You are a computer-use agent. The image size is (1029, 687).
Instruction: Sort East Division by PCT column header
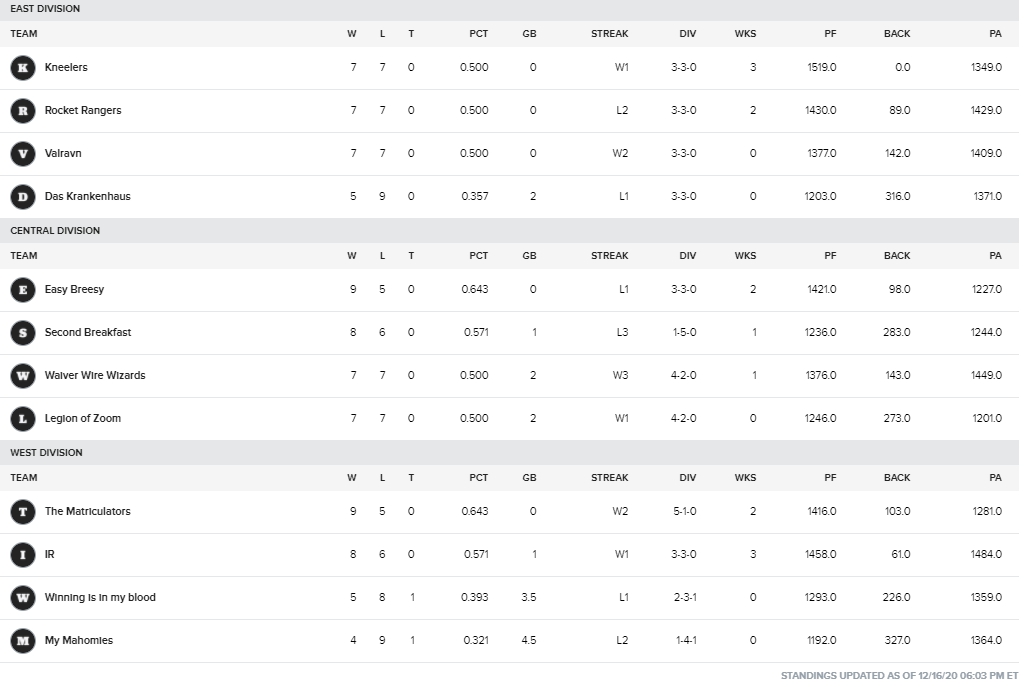point(478,33)
